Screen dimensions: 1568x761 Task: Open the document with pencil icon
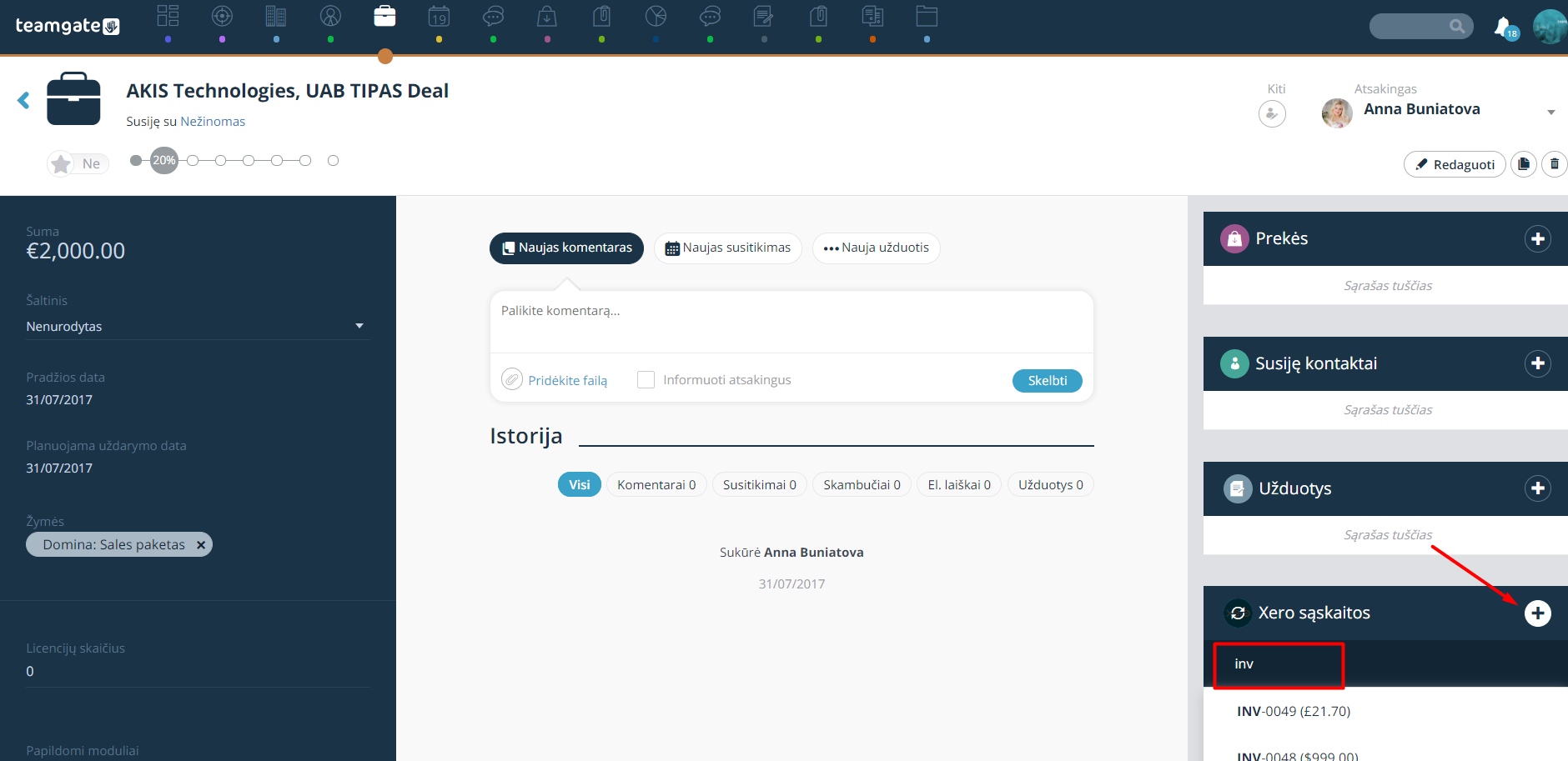coord(764,16)
